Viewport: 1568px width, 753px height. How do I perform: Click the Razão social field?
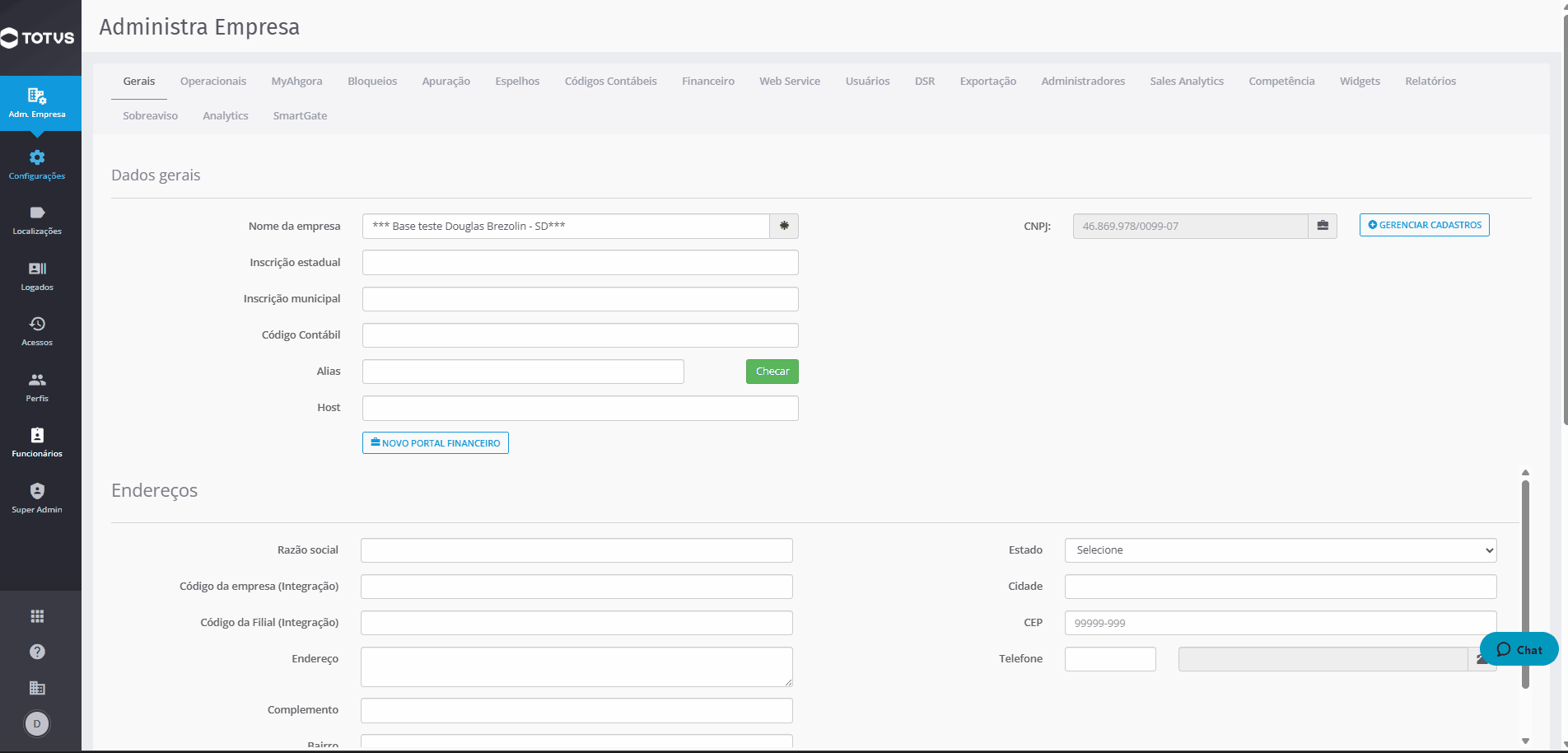pyautogui.click(x=576, y=550)
